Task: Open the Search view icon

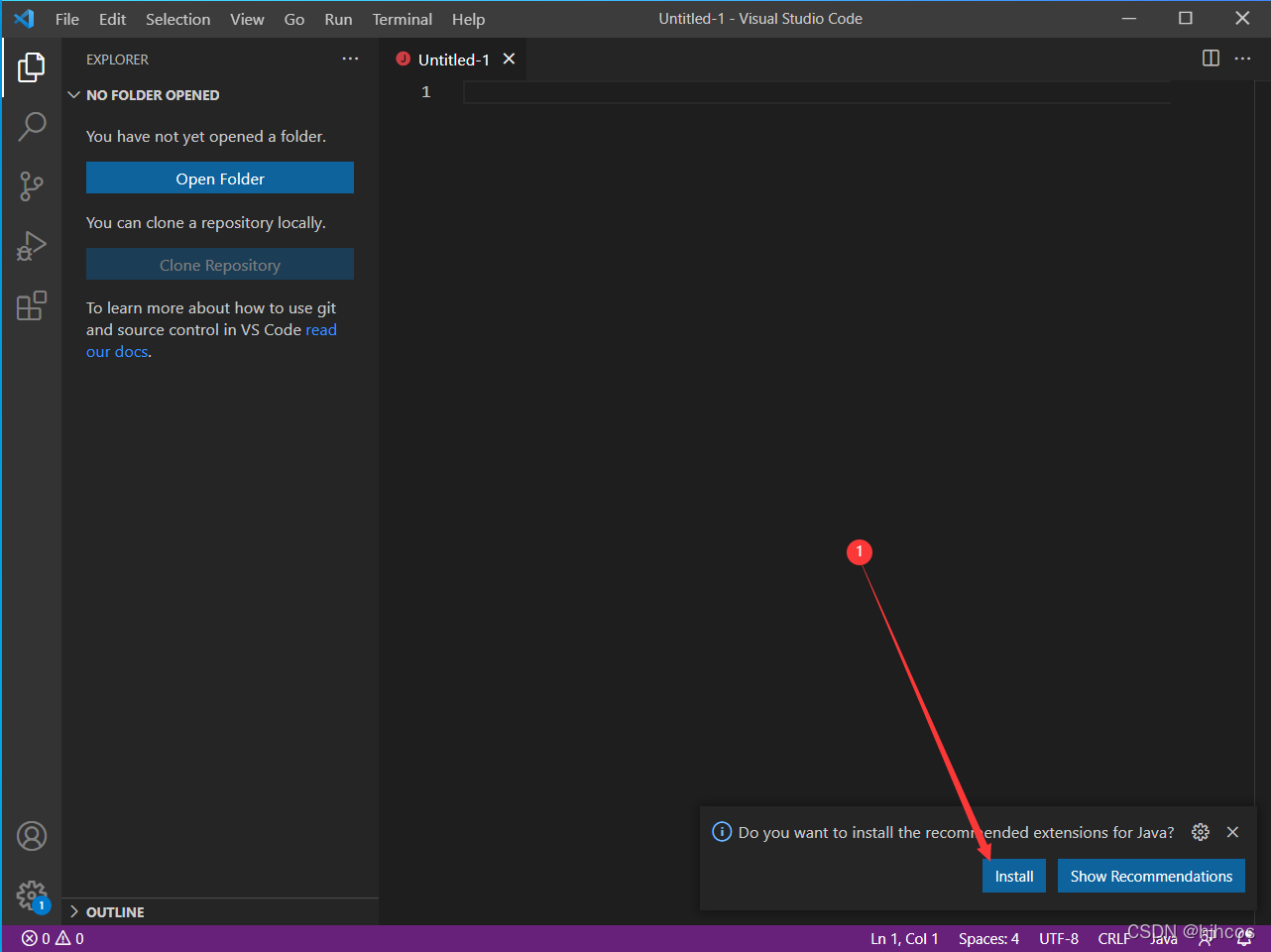Action: [x=32, y=126]
